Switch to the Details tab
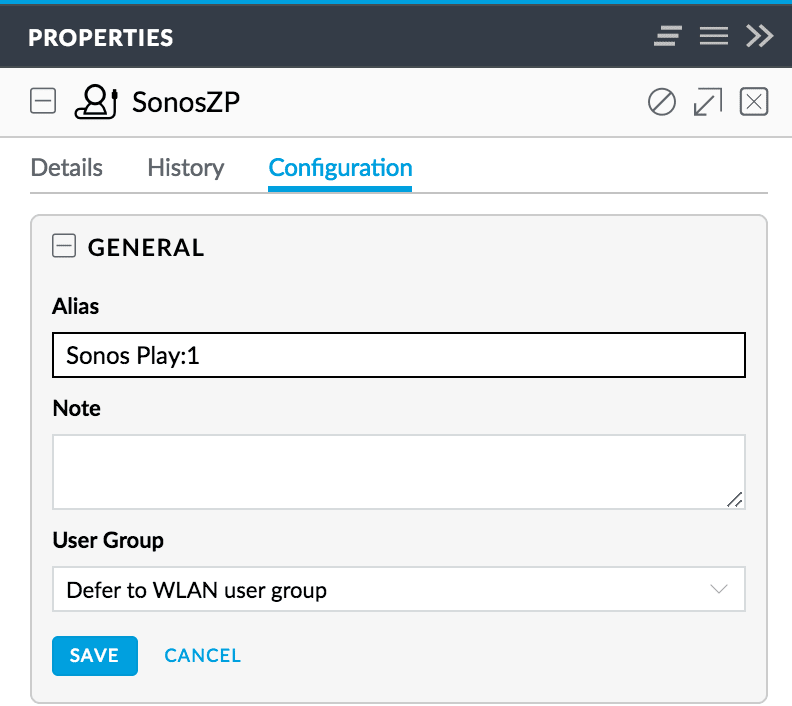 [x=67, y=168]
